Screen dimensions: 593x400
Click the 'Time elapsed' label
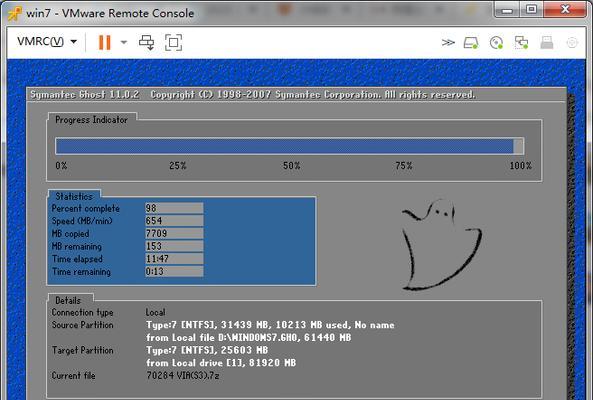point(77,259)
